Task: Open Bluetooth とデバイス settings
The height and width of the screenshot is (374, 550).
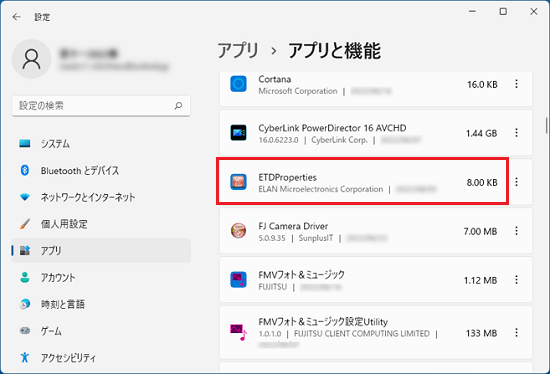Action: [x=101, y=171]
